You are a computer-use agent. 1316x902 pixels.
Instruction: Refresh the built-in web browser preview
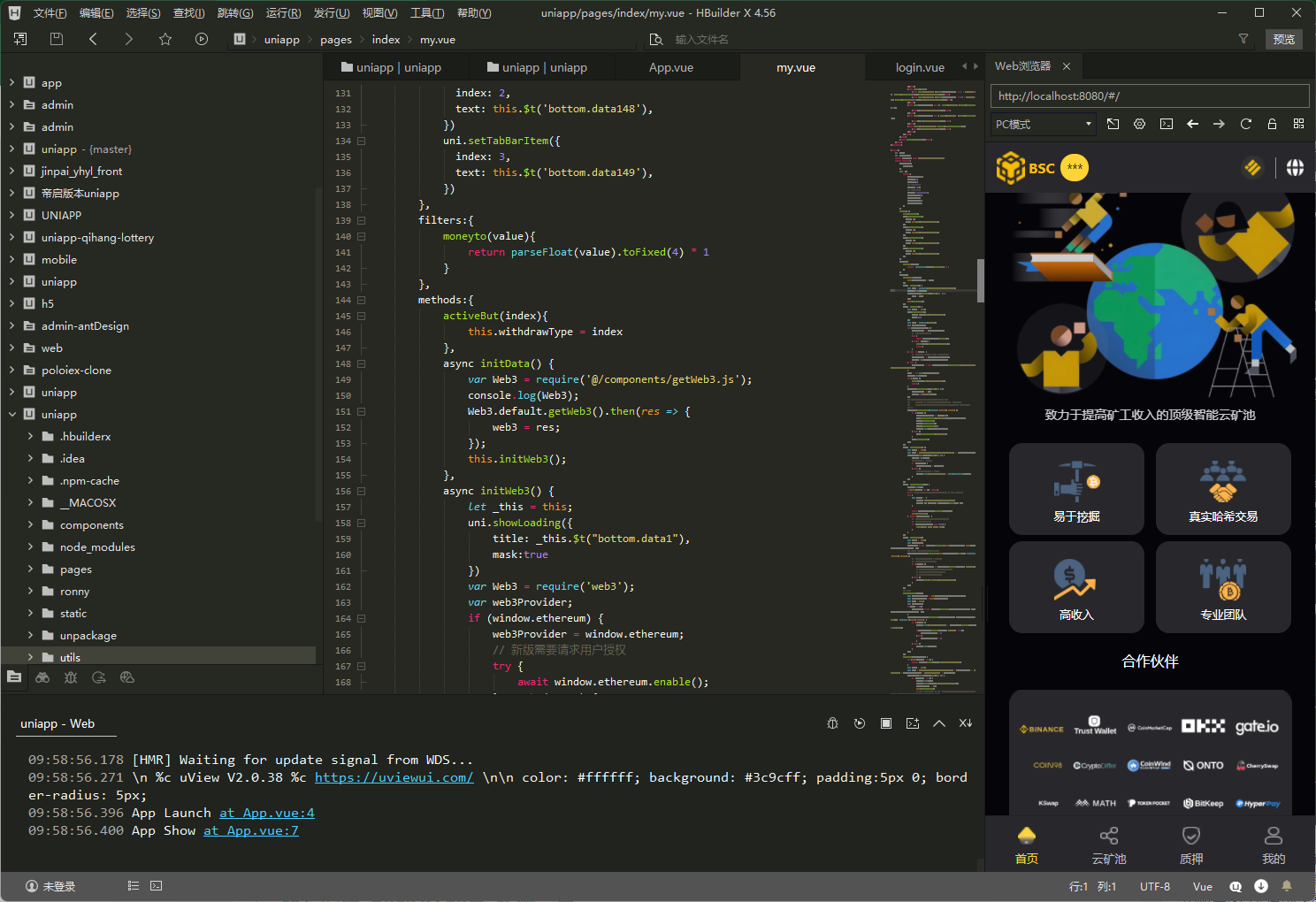(x=1245, y=124)
